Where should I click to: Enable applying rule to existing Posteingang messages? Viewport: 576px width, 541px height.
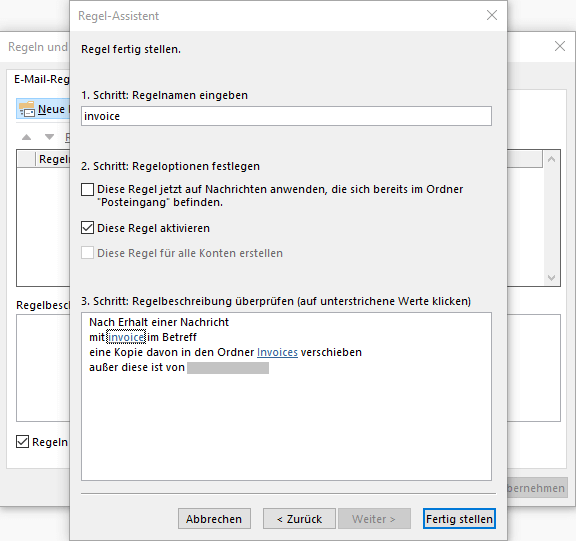tap(87, 190)
